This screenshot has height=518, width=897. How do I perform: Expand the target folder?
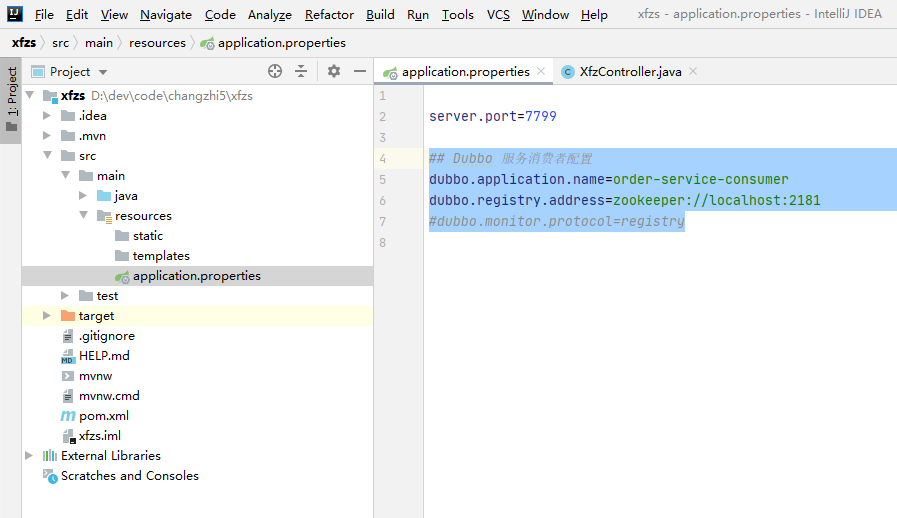pyautogui.click(x=47, y=315)
